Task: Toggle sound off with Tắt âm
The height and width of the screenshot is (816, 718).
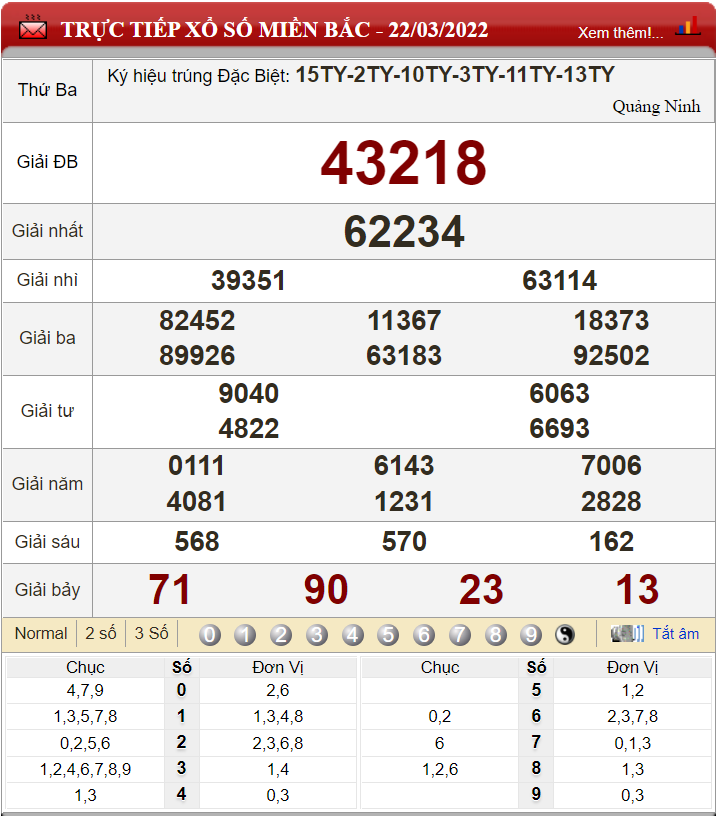Action: click(x=676, y=633)
